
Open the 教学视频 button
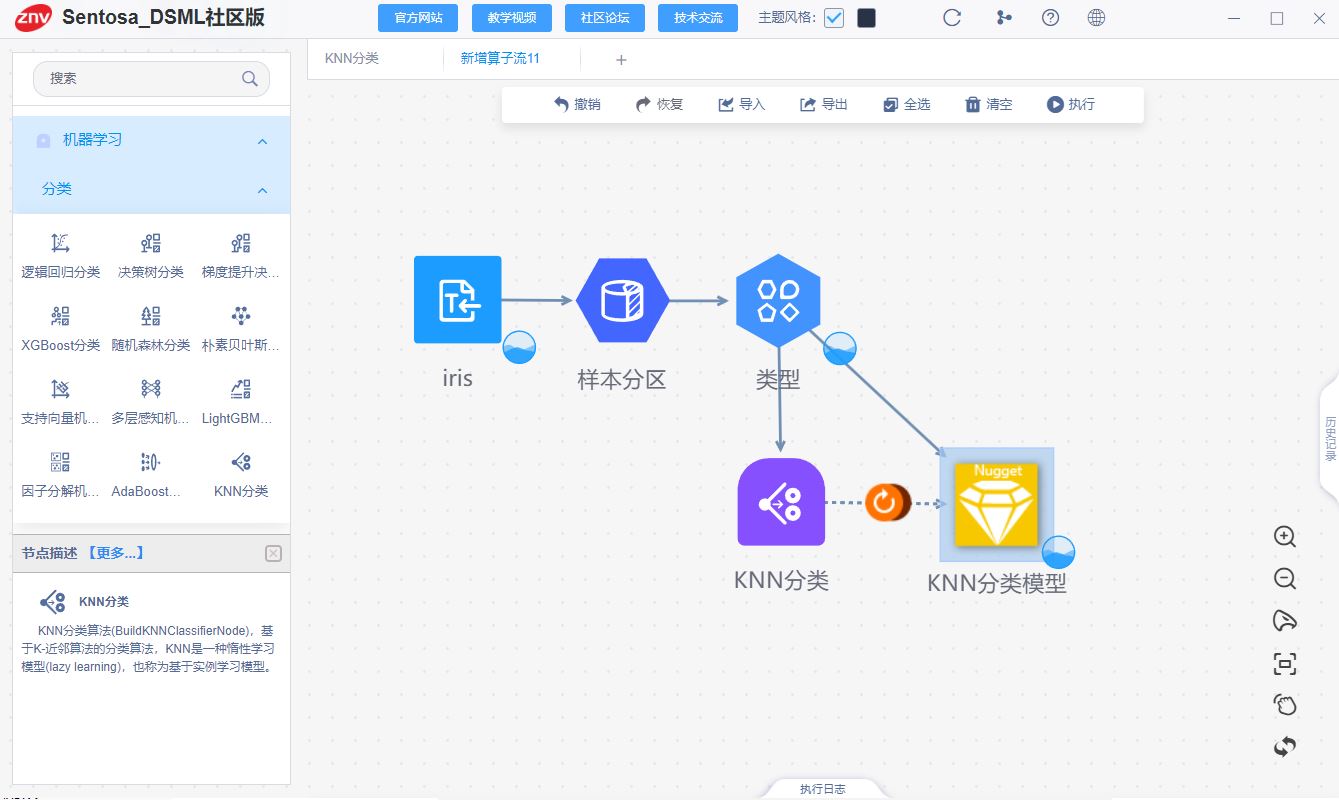512,18
